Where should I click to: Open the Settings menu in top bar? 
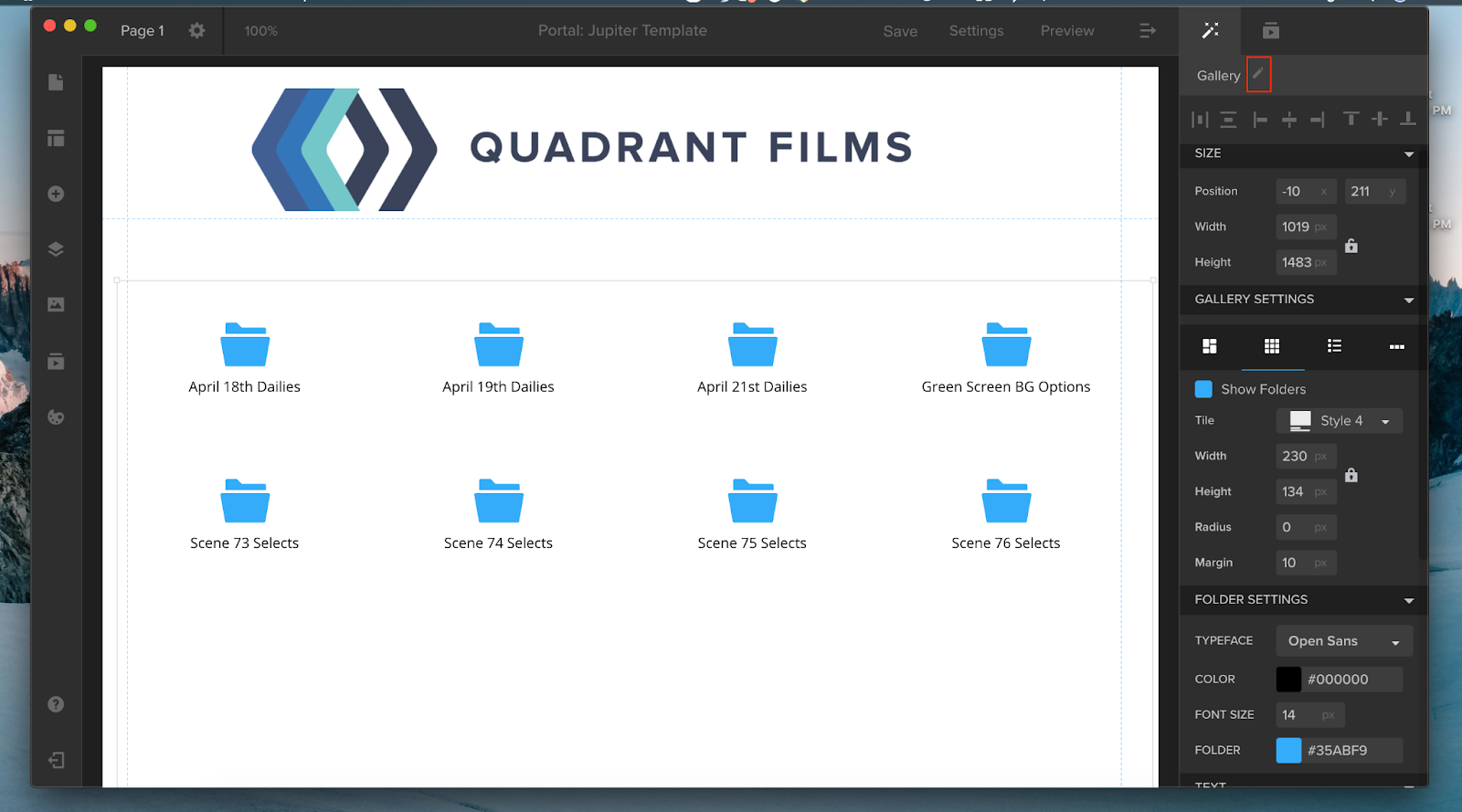pyautogui.click(x=976, y=31)
